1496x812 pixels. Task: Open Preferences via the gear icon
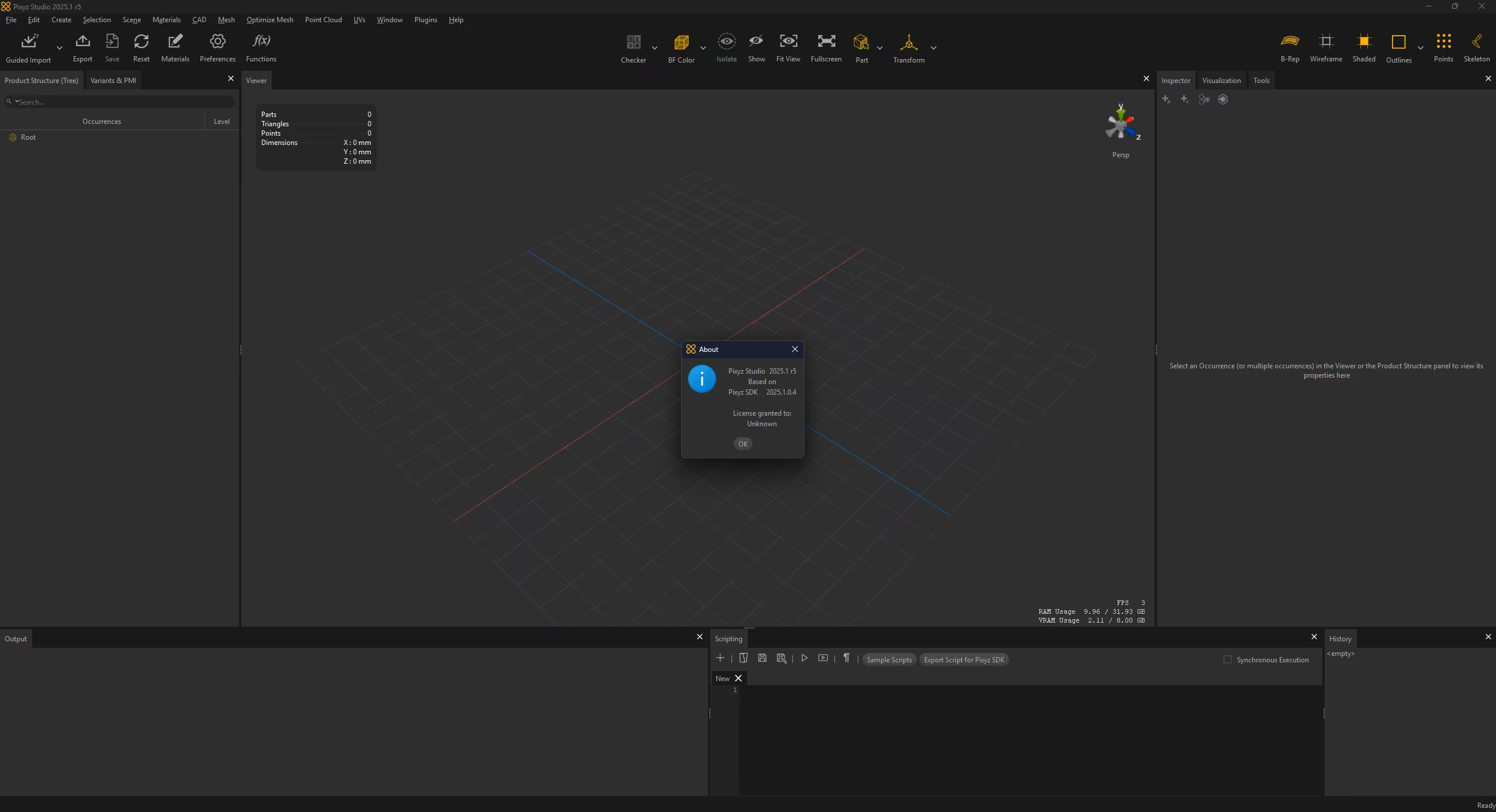[217, 42]
